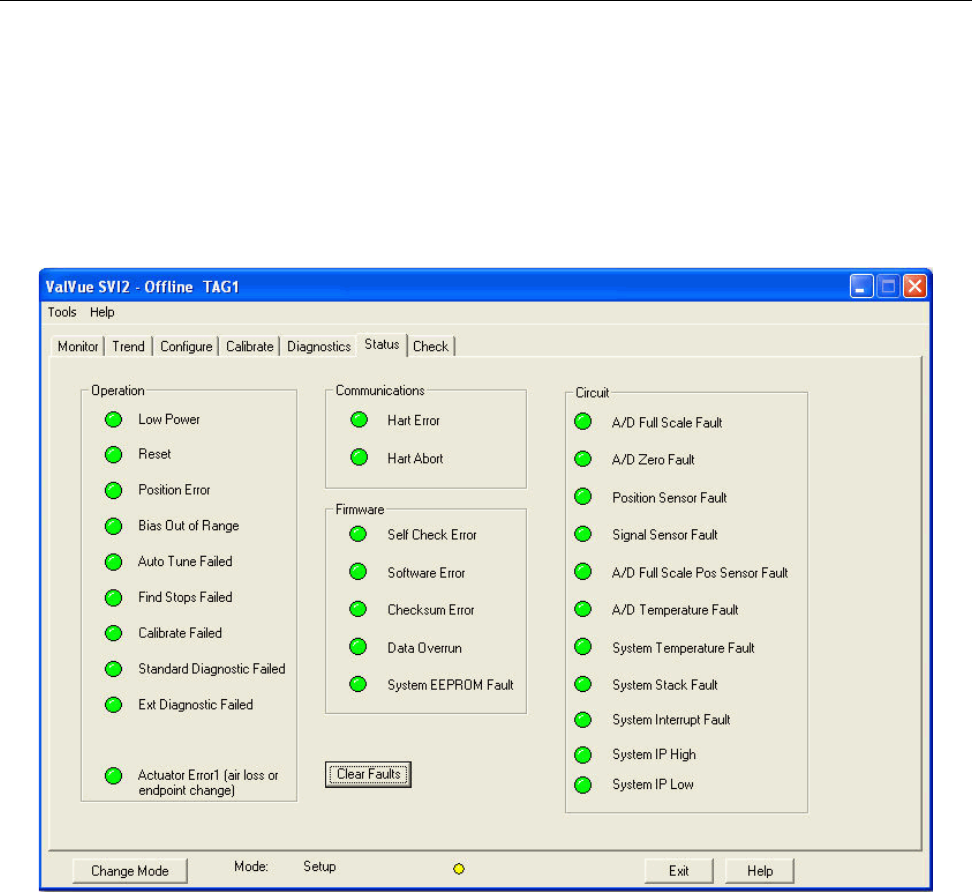Close the ValVue SVI2 window
The image size is (972, 892).
click(915, 286)
